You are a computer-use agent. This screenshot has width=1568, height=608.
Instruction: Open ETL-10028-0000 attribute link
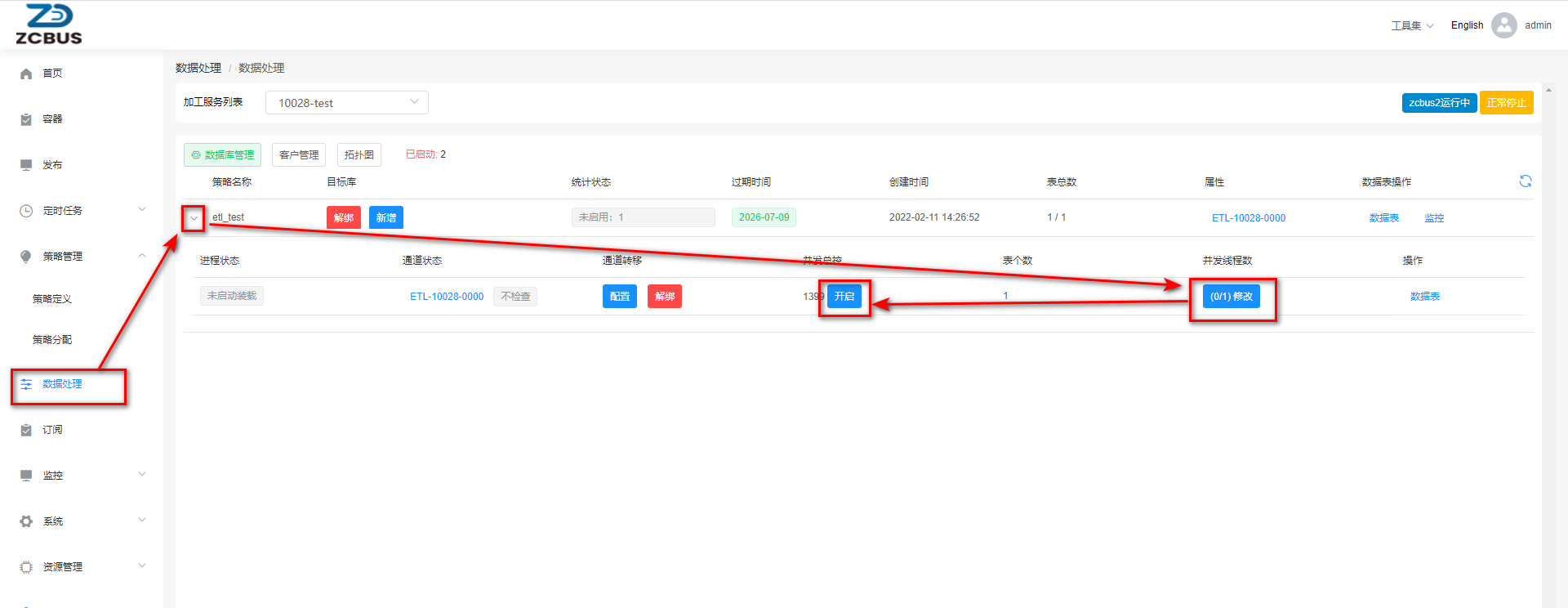coord(1248,218)
